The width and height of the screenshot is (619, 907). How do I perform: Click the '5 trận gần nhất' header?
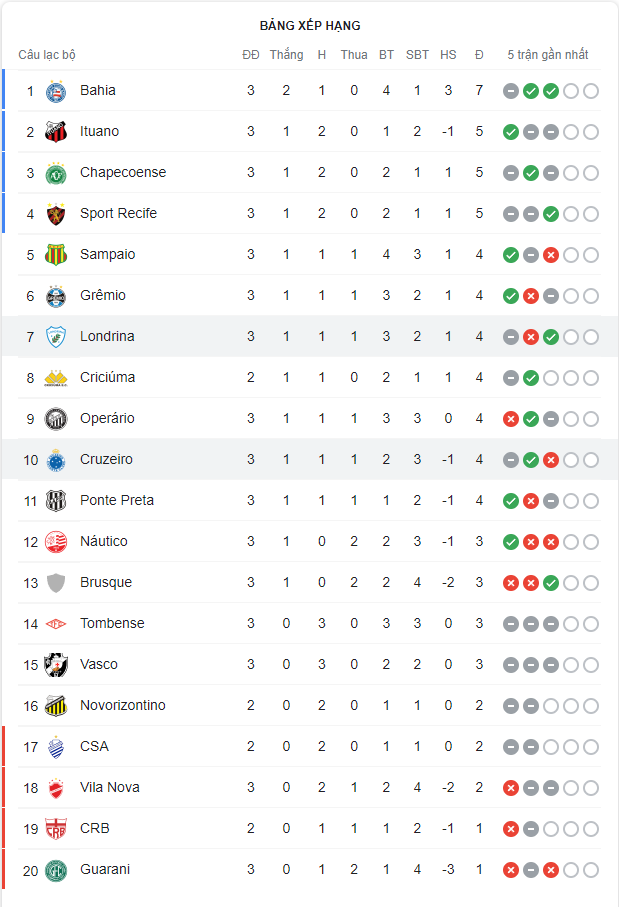[x=548, y=55]
